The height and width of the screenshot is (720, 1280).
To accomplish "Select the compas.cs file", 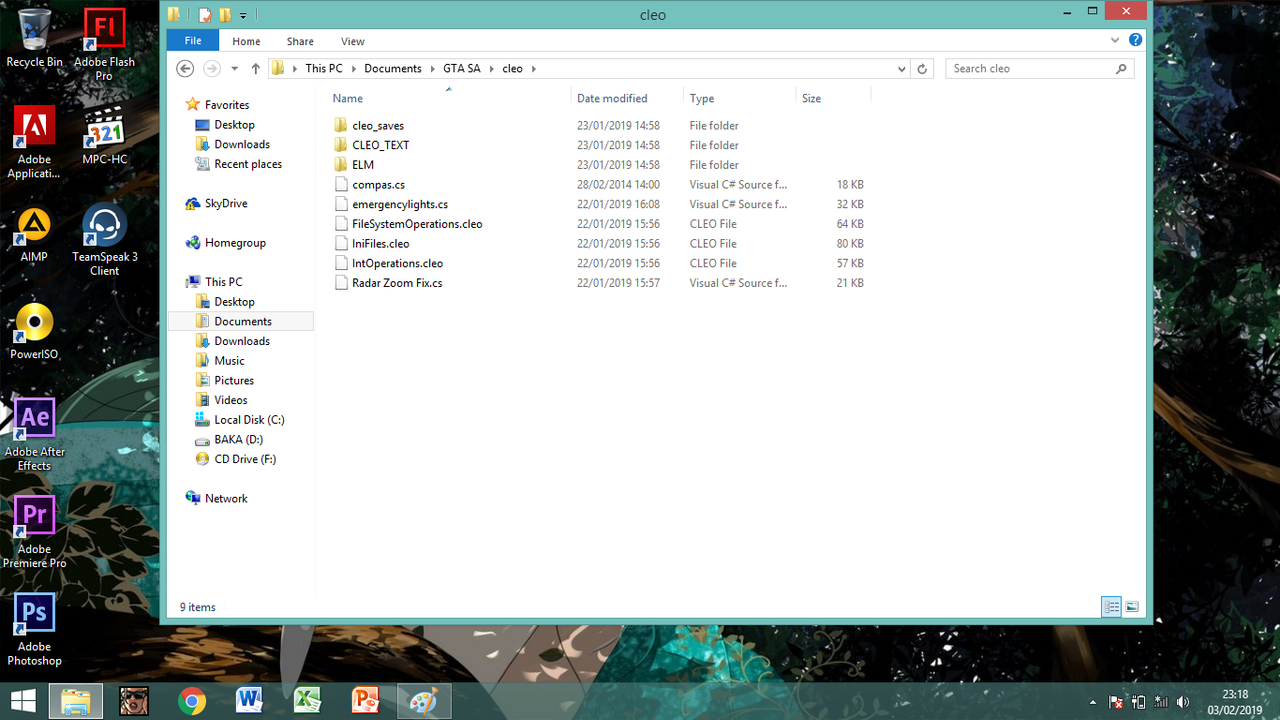I will coord(378,185).
